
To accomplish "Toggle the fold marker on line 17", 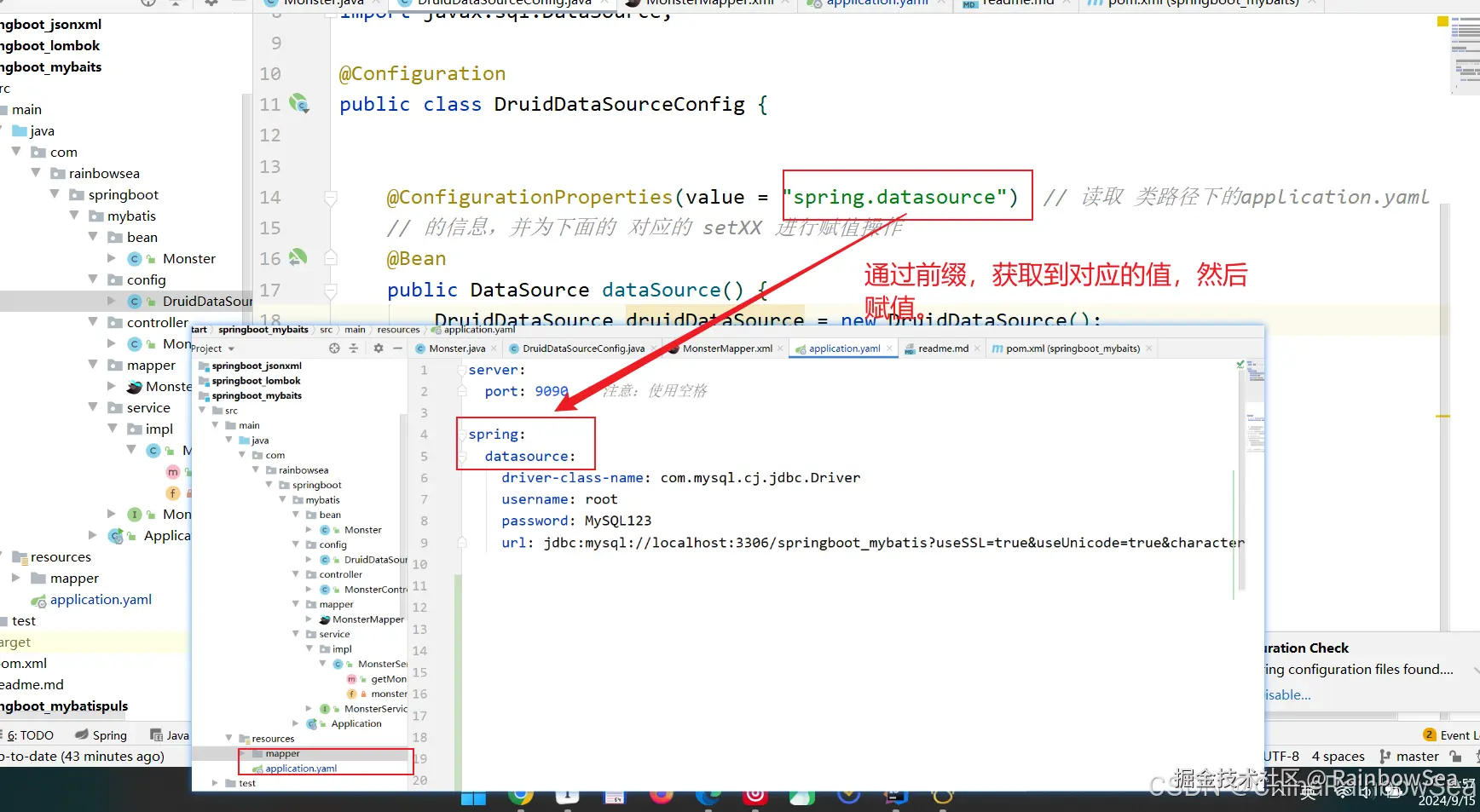I will (331, 291).
